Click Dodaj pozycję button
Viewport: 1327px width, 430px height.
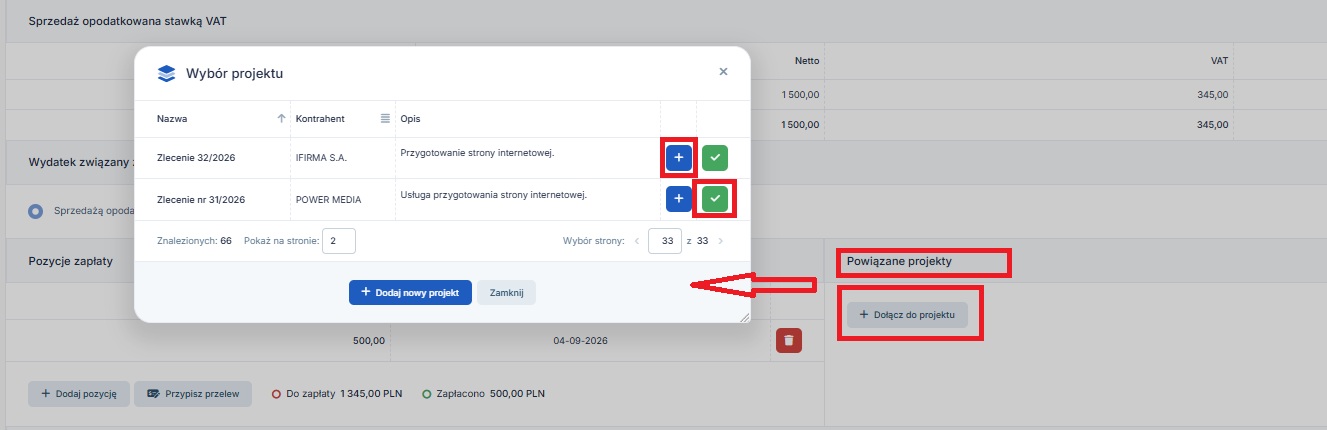79,394
